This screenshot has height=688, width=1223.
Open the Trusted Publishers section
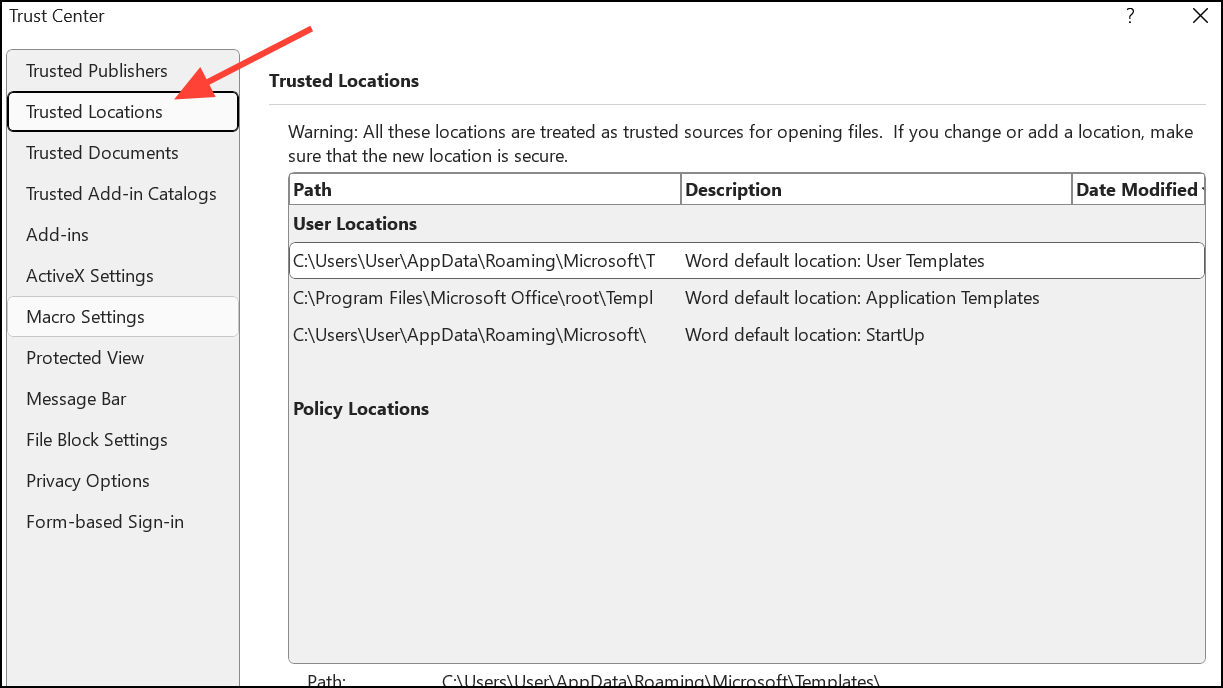[96, 70]
